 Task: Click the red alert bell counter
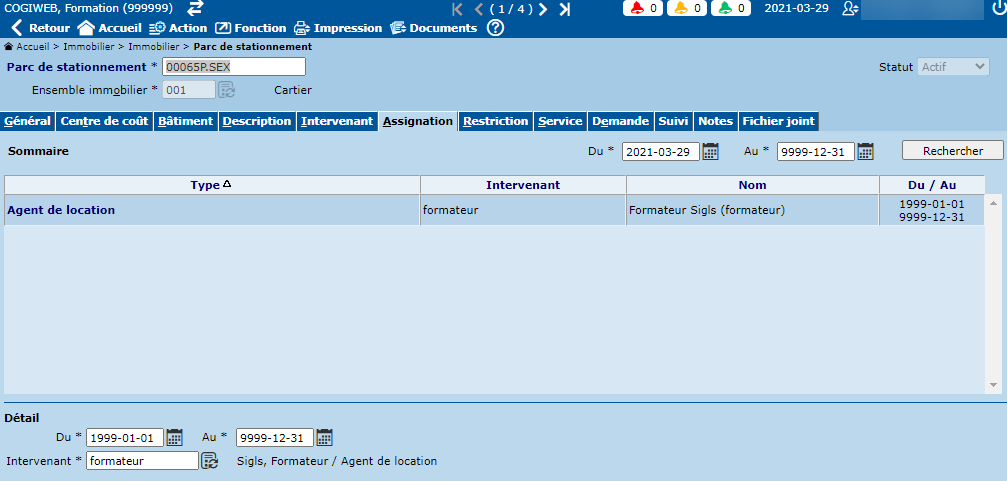tap(645, 9)
